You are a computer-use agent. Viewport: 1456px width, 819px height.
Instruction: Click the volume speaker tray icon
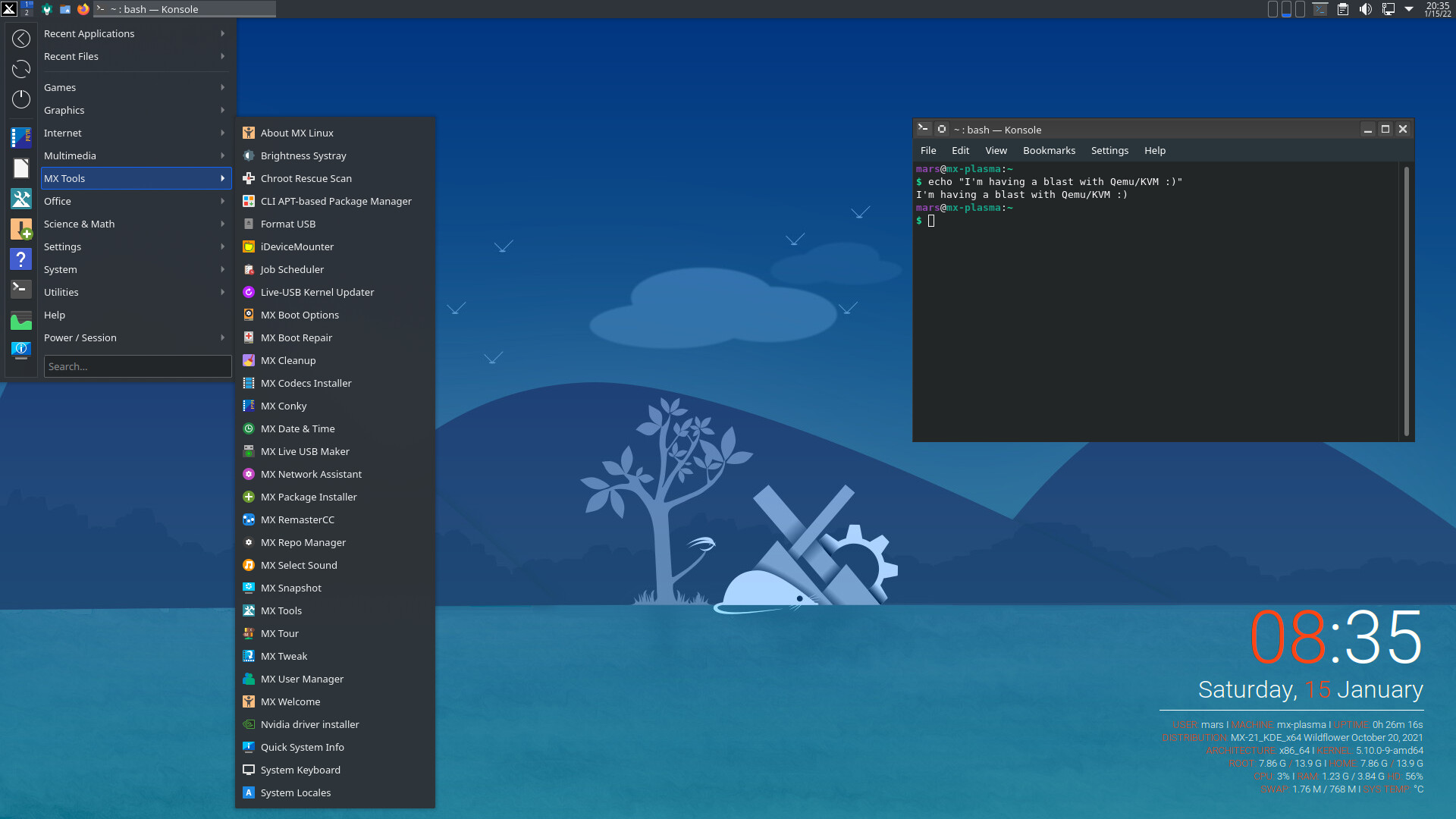1366,9
